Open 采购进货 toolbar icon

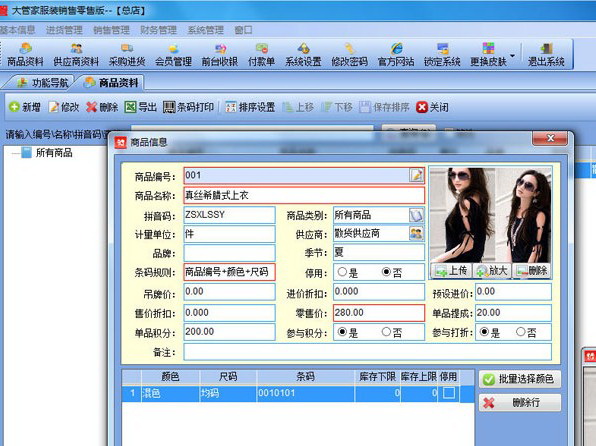point(127,55)
